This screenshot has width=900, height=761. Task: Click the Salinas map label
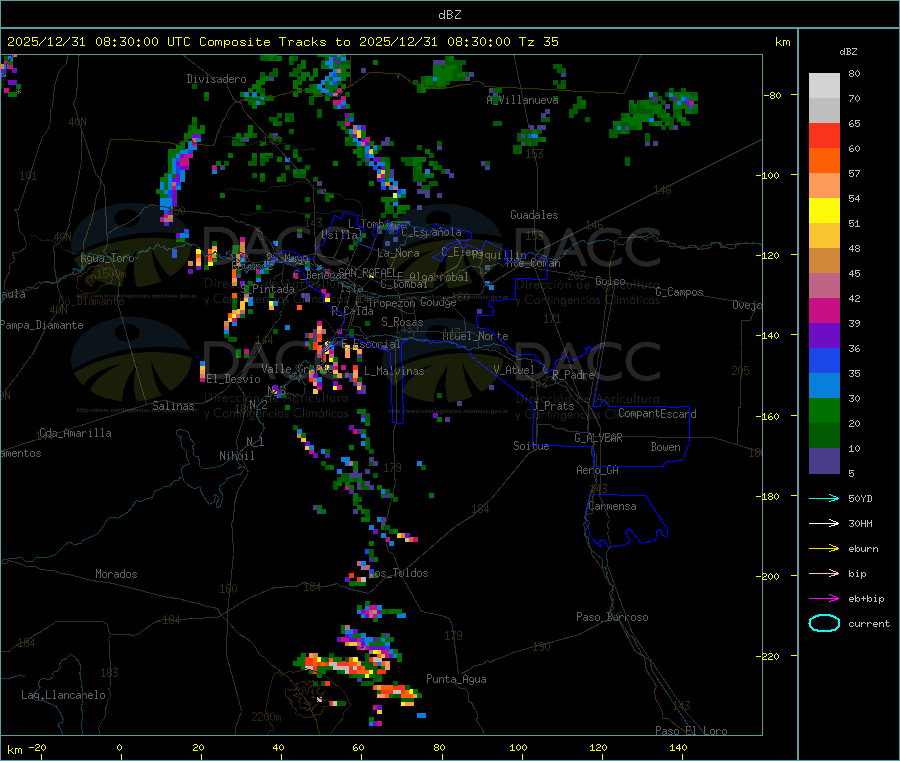[173, 406]
